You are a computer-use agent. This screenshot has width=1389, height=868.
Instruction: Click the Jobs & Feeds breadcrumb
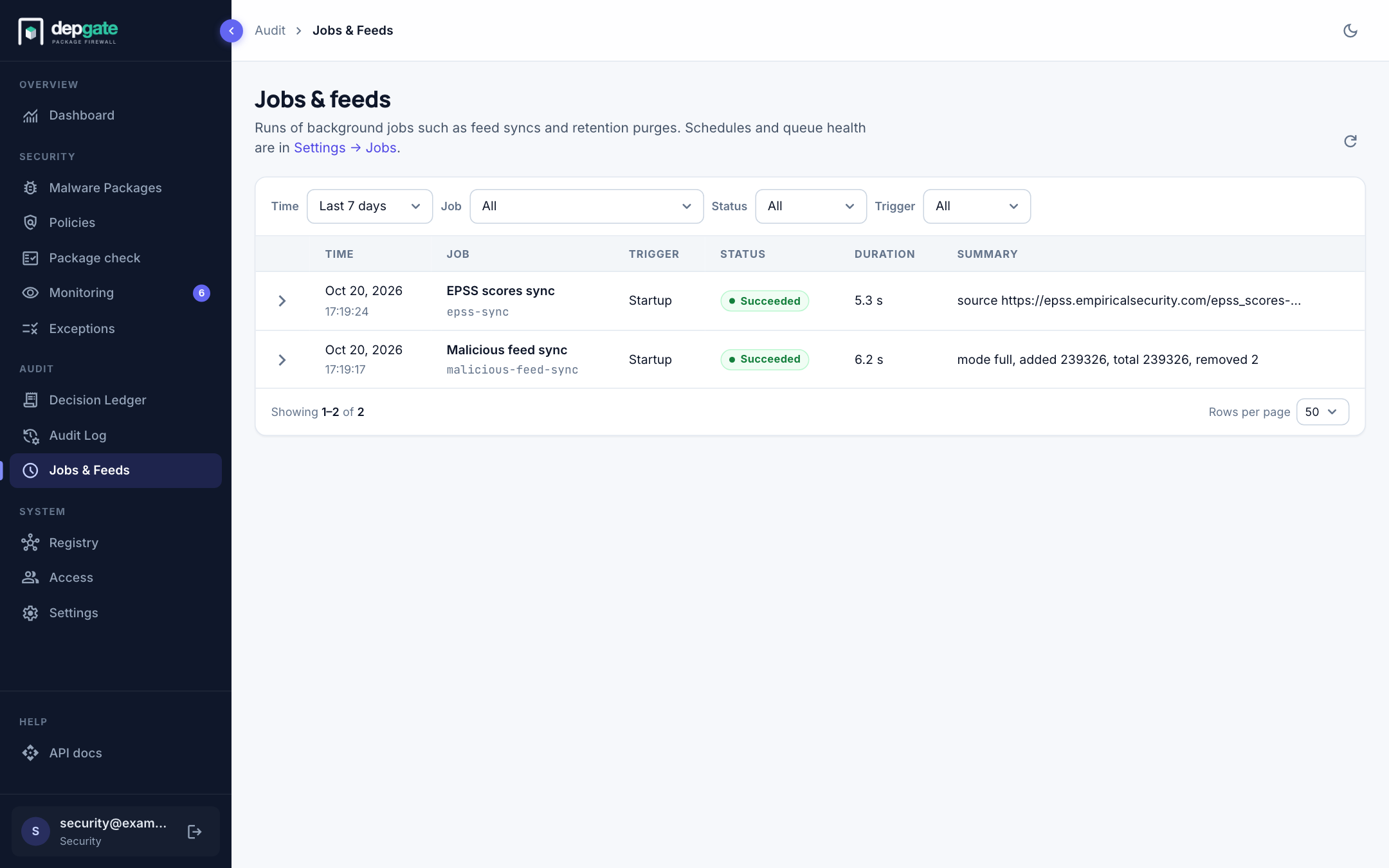coord(352,30)
